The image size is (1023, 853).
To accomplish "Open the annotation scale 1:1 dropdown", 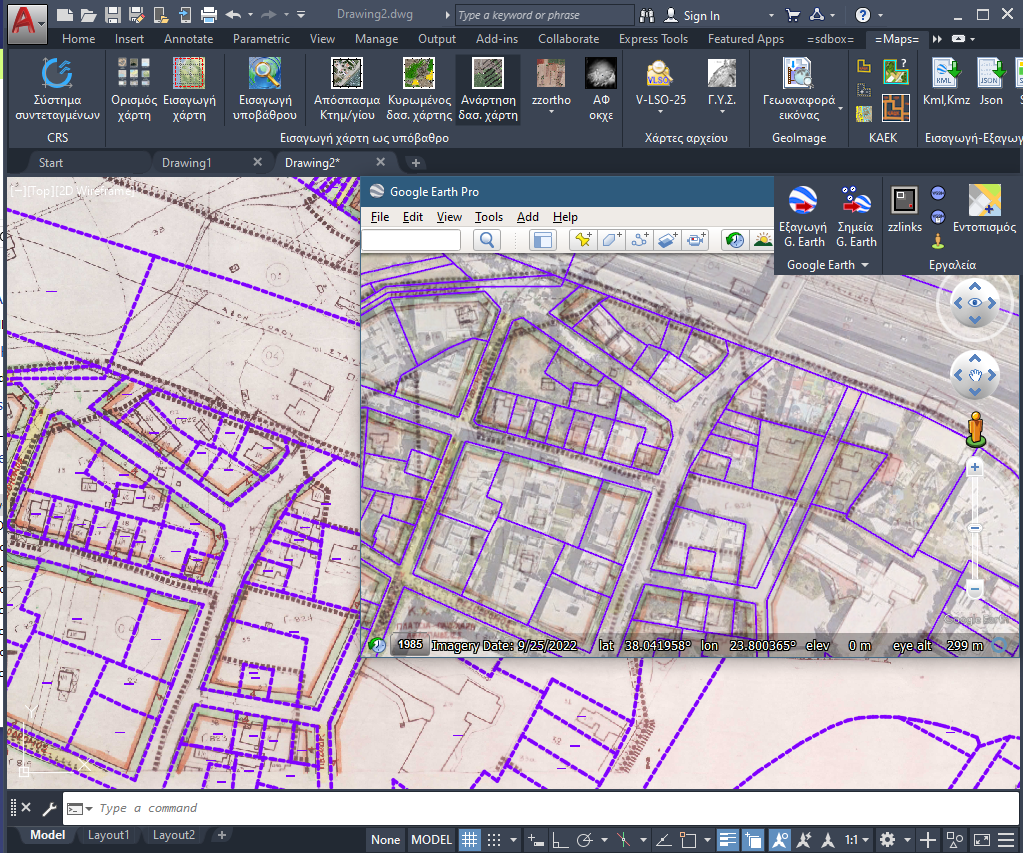I will pyautogui.click(x=857, y=840).
